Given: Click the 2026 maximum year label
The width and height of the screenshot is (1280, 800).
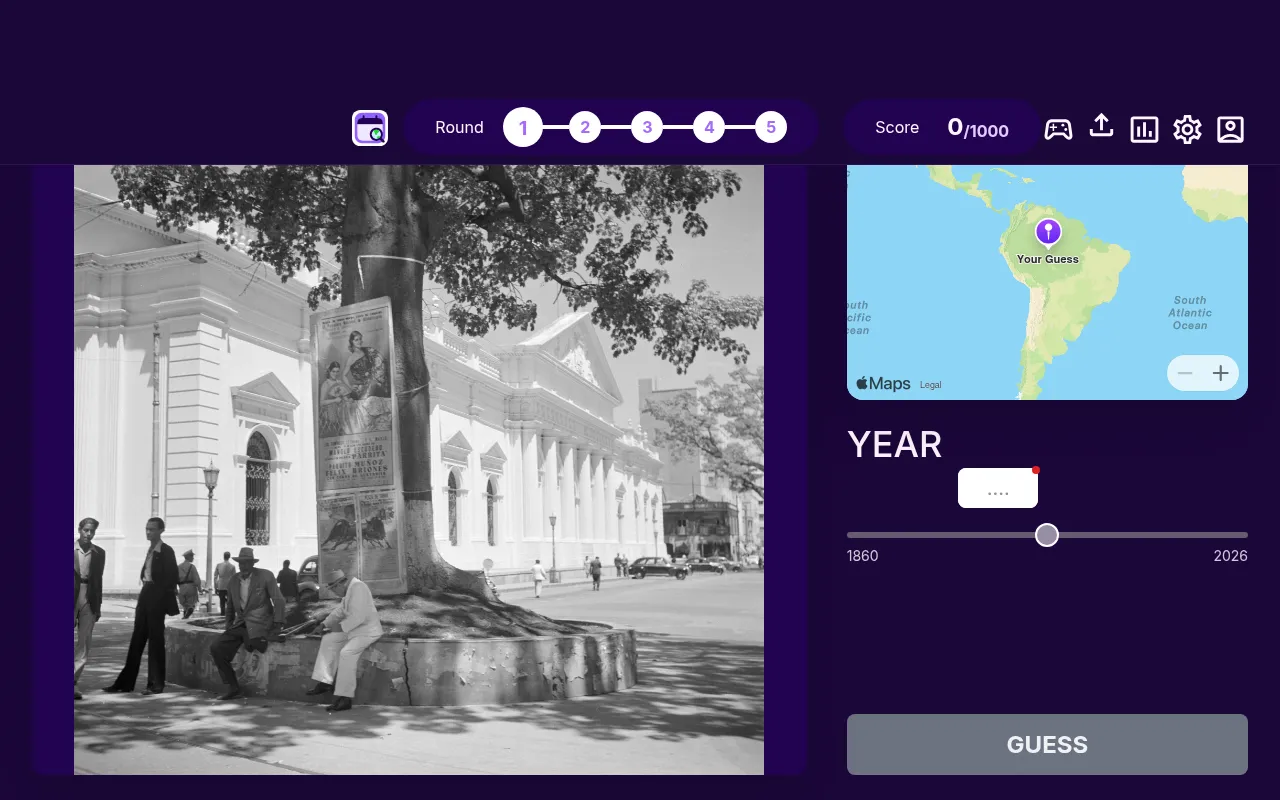Looking at the screenshot, I should coord(1231,556).
